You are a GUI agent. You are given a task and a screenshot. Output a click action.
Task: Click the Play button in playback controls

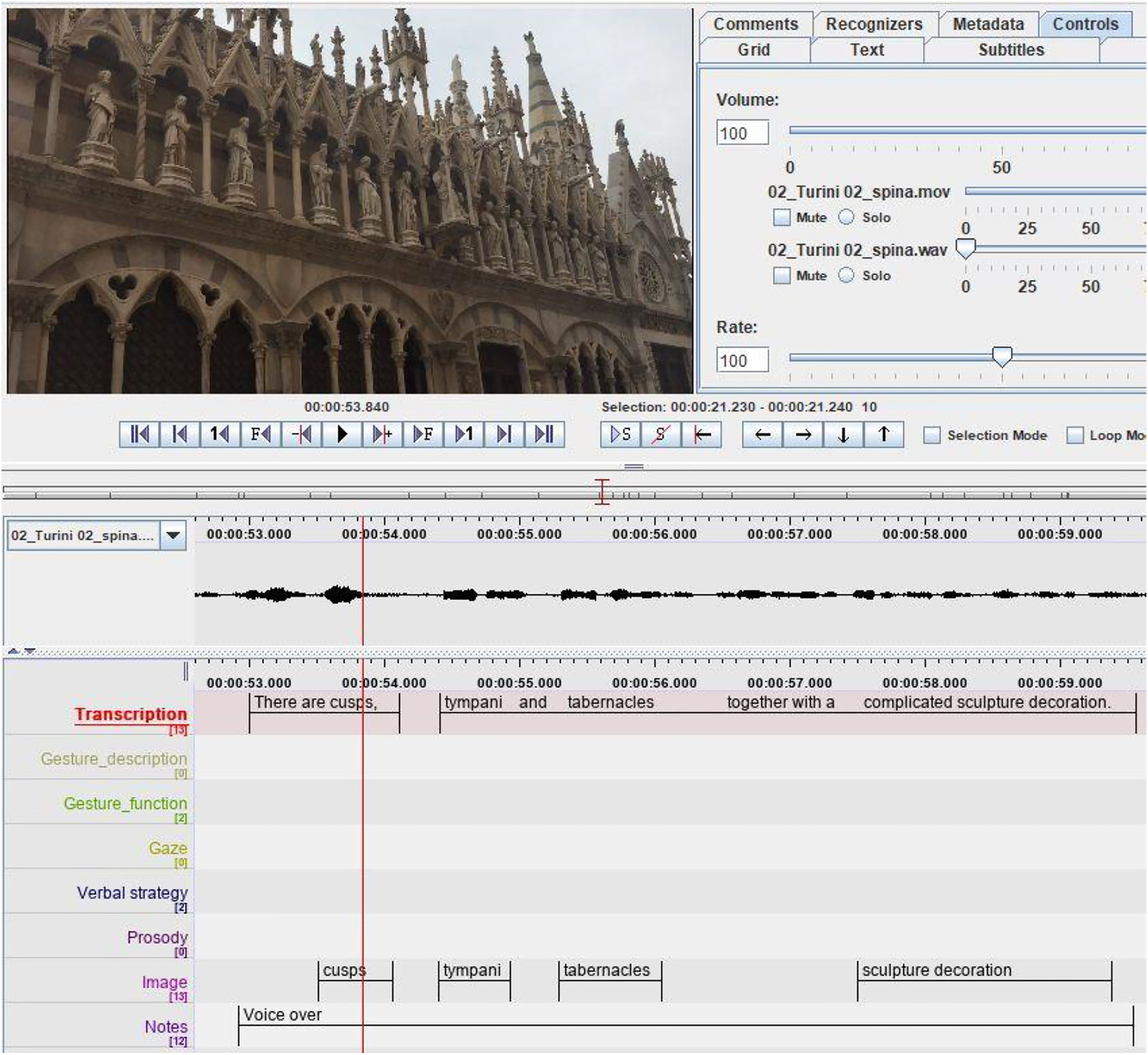(x=342, y=434)
